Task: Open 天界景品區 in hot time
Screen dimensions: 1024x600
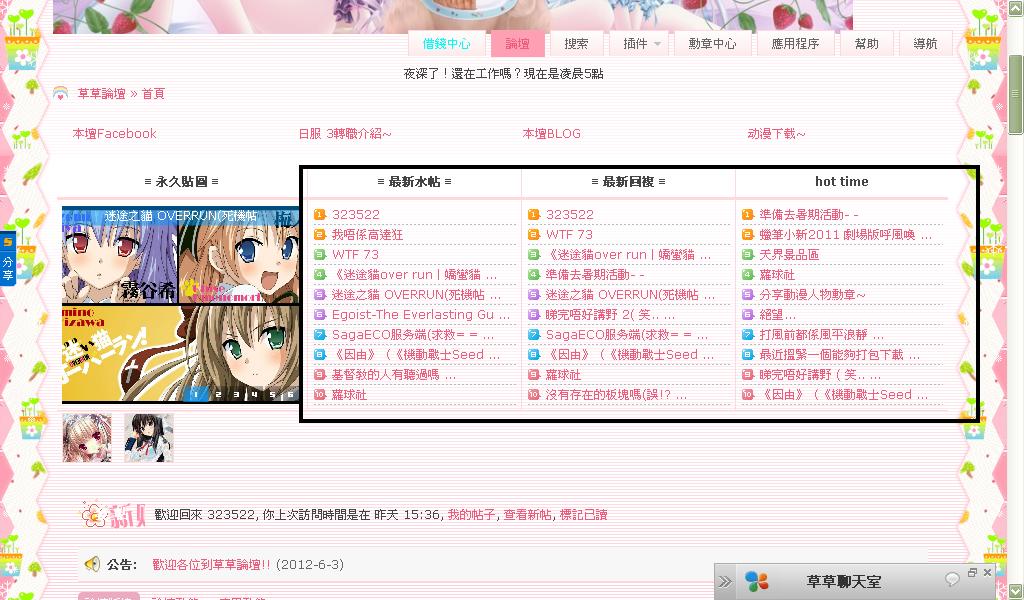Action: pyautogui.click(x=789, y=255)
